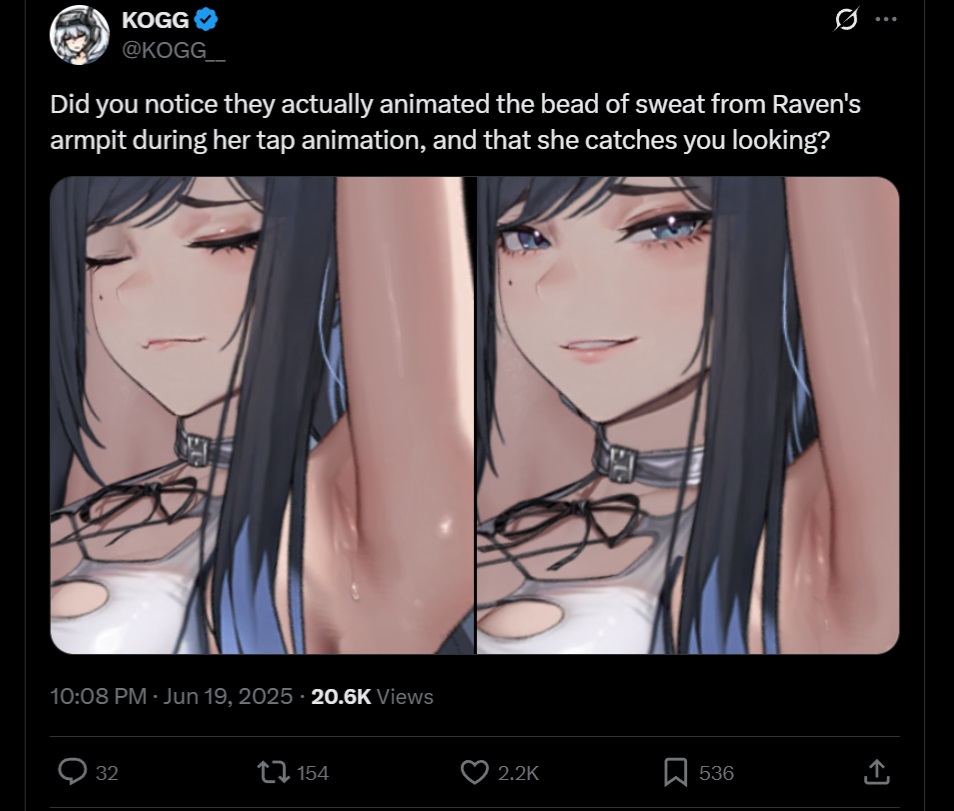This screenshot has height=811, width=954.
Task: Open the right attached image
Action: (x=688, y=416)
